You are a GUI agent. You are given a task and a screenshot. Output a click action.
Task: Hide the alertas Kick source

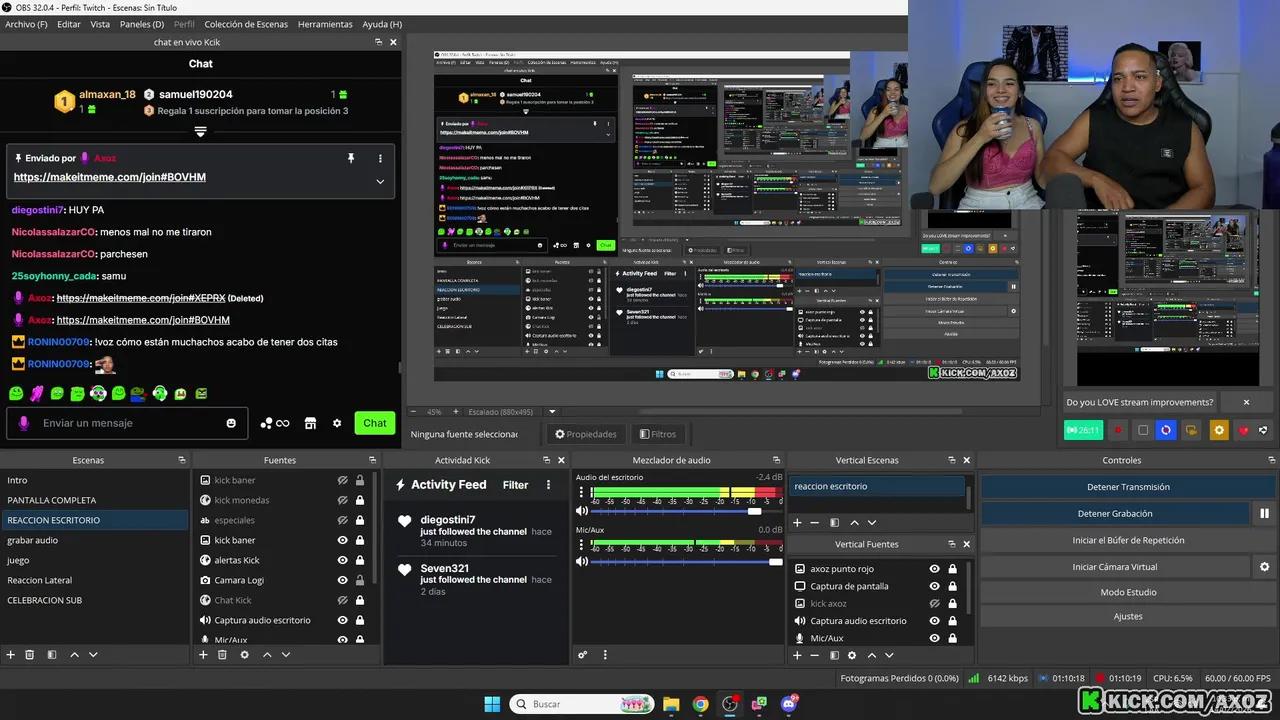click(x=343, y=560)
